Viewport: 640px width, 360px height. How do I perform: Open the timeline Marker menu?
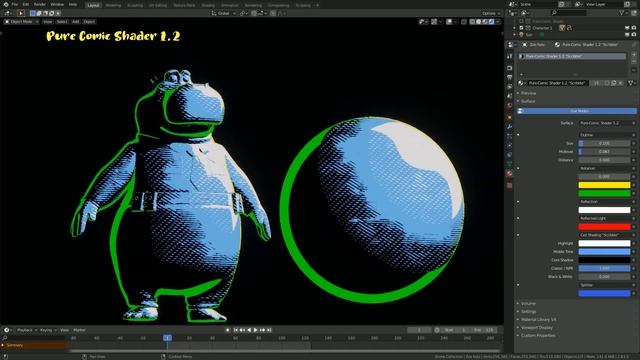coord(79,330)
